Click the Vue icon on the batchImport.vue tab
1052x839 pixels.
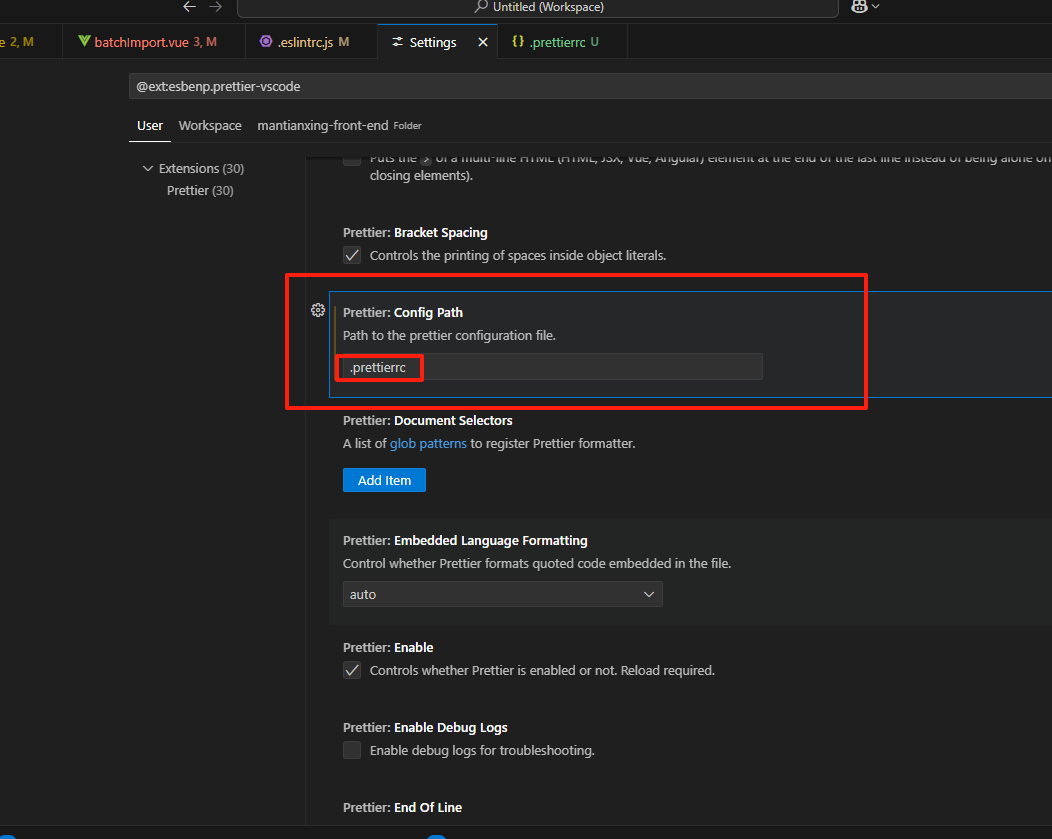point(85,41)
